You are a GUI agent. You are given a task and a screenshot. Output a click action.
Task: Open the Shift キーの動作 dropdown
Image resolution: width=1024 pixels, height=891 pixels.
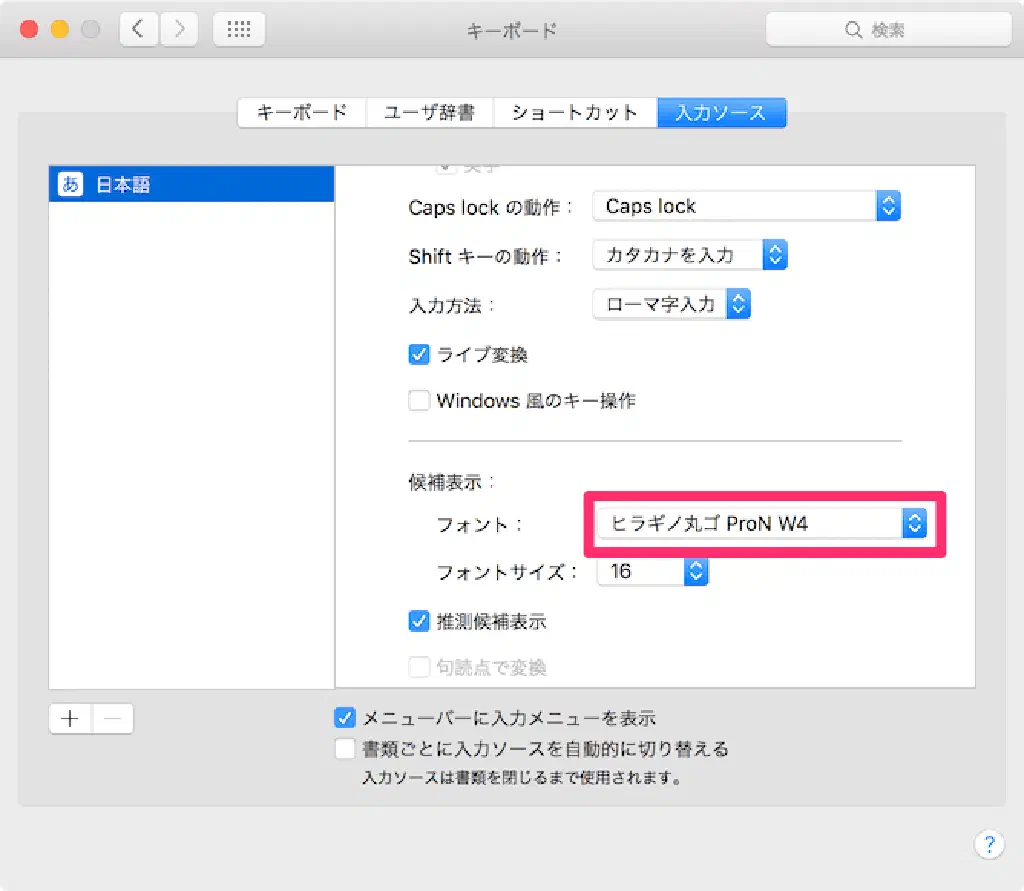pyautogui.click(x=690, y=255)
